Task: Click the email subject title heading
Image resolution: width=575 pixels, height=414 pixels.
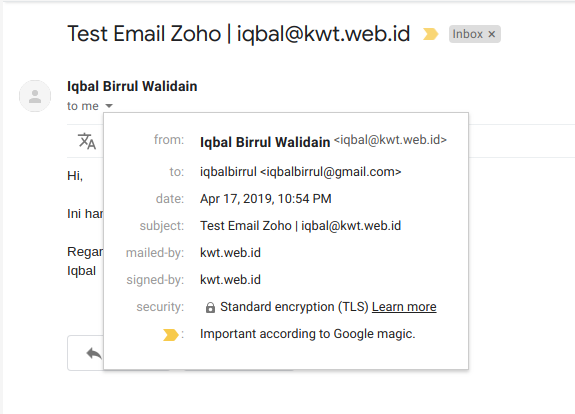Action: (238, 34)
